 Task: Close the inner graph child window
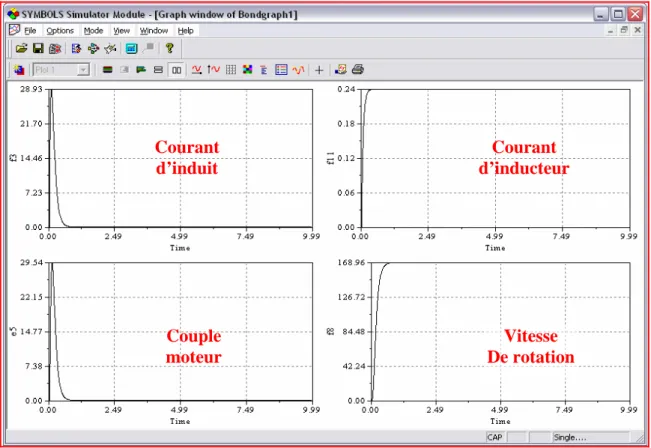(x=638, y=30)
